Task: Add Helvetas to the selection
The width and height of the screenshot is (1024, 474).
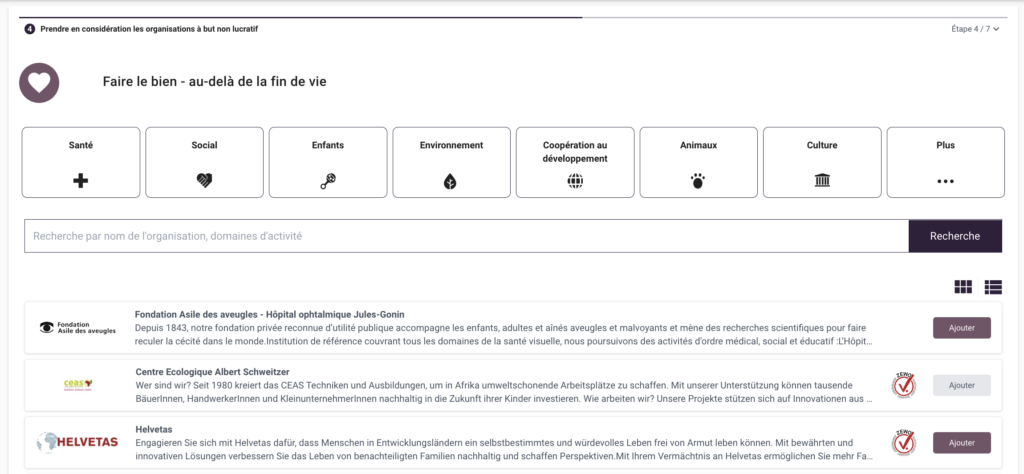Action: pyautogui.click(x=961, y=442)
